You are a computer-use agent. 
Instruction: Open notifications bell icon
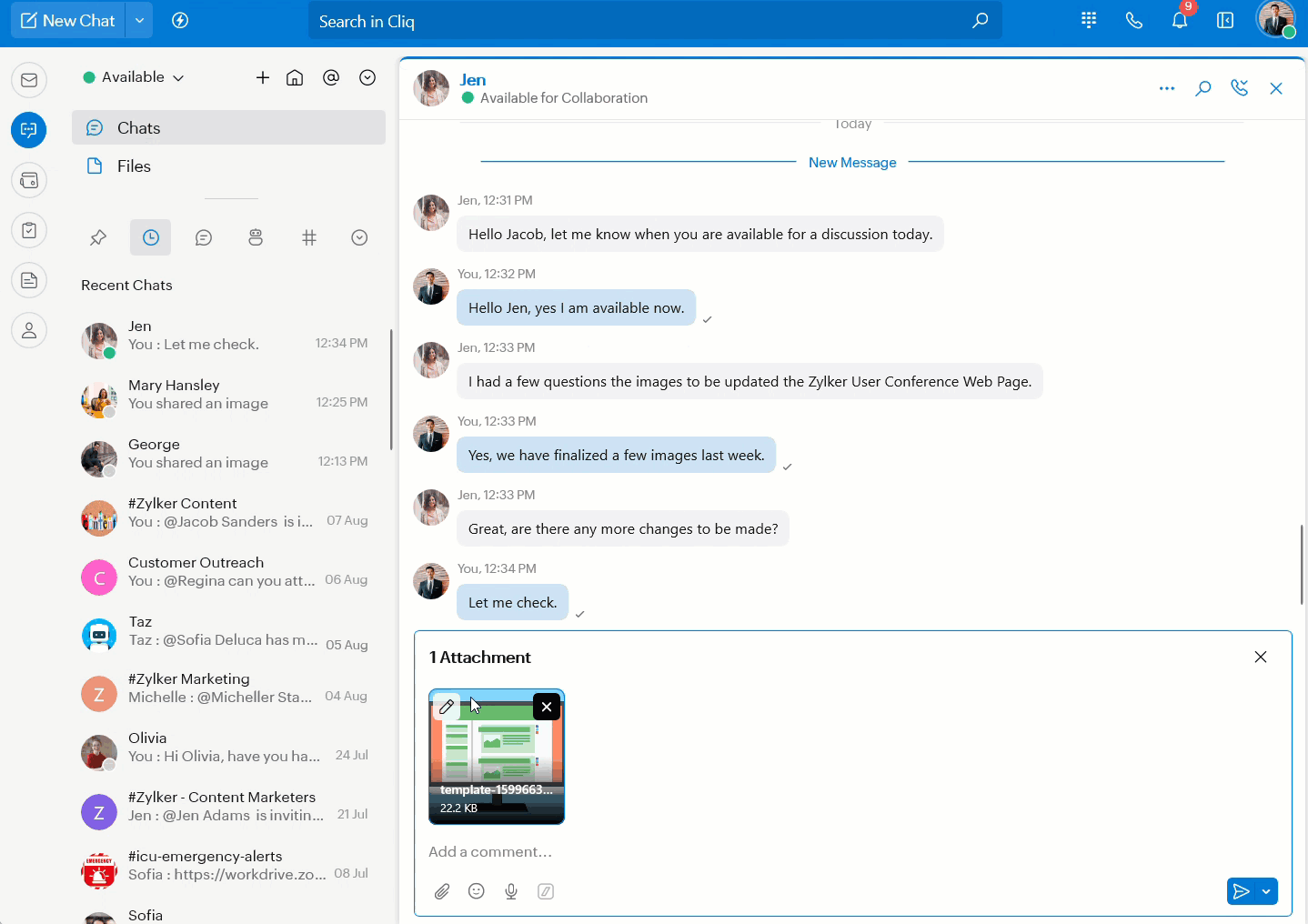pyautogui.click(x=1180, y=21)
